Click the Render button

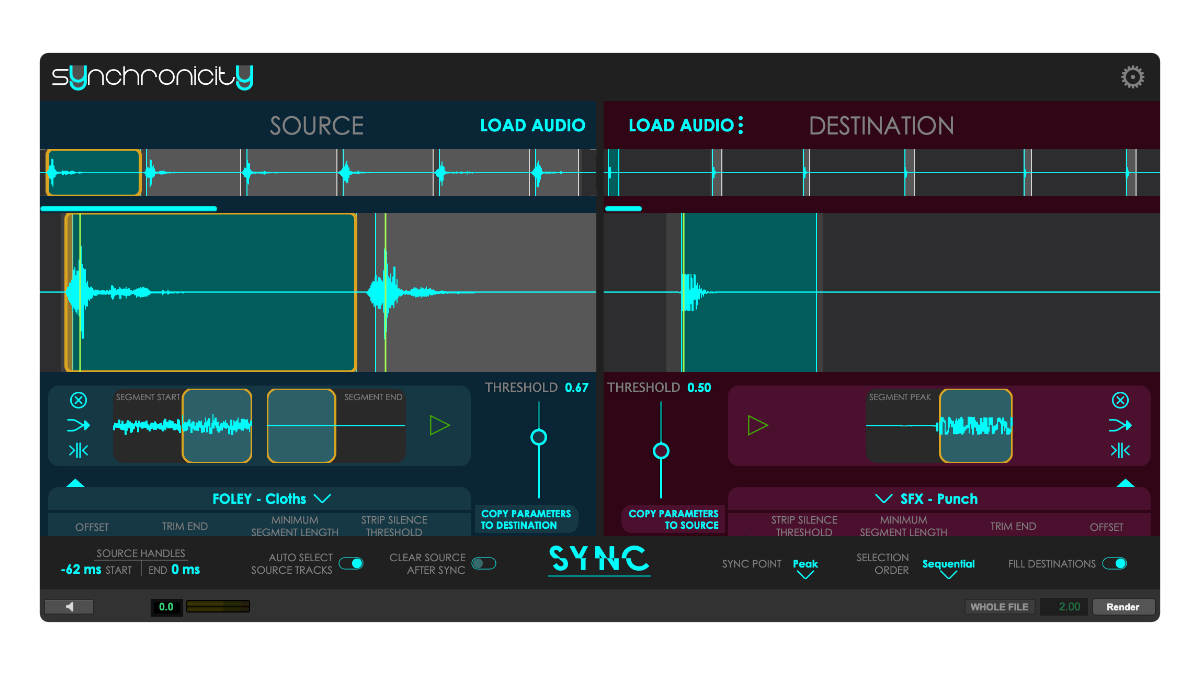tap(1123, 606)
